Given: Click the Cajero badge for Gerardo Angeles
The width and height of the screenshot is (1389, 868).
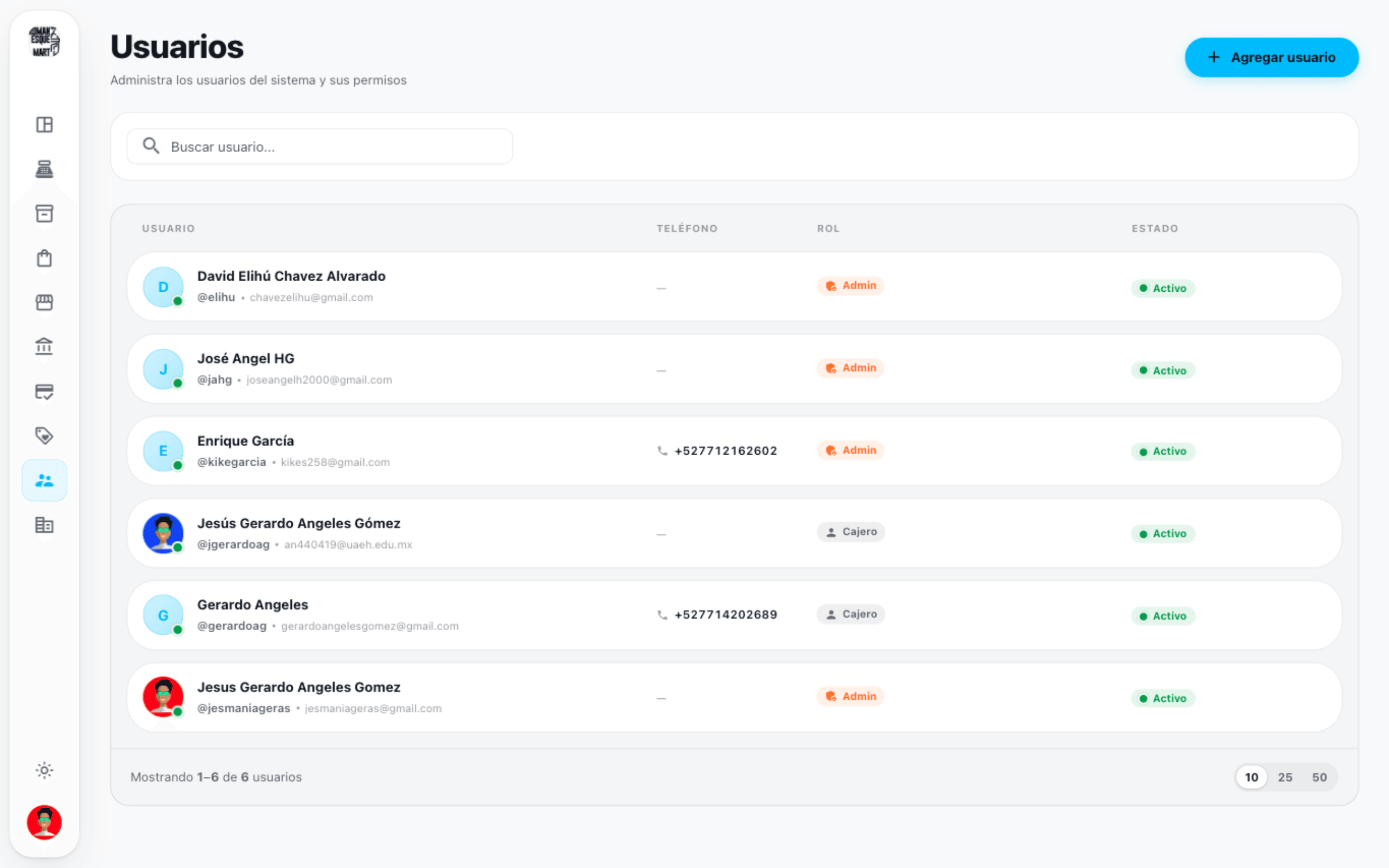Looking at the screenshot, I should [x=851, y=614].
